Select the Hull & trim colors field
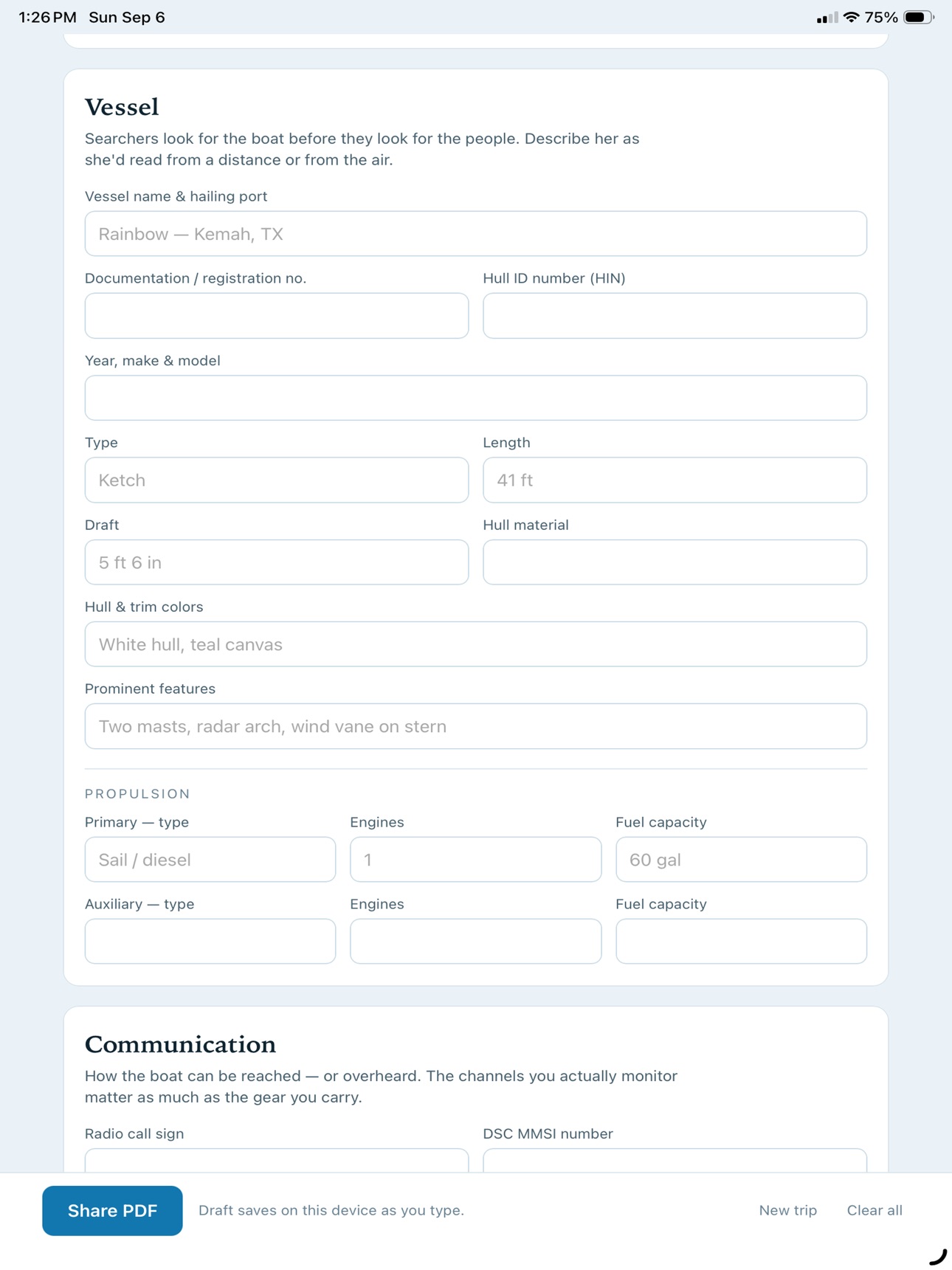The image size is (952, 1270). point(475,644)
